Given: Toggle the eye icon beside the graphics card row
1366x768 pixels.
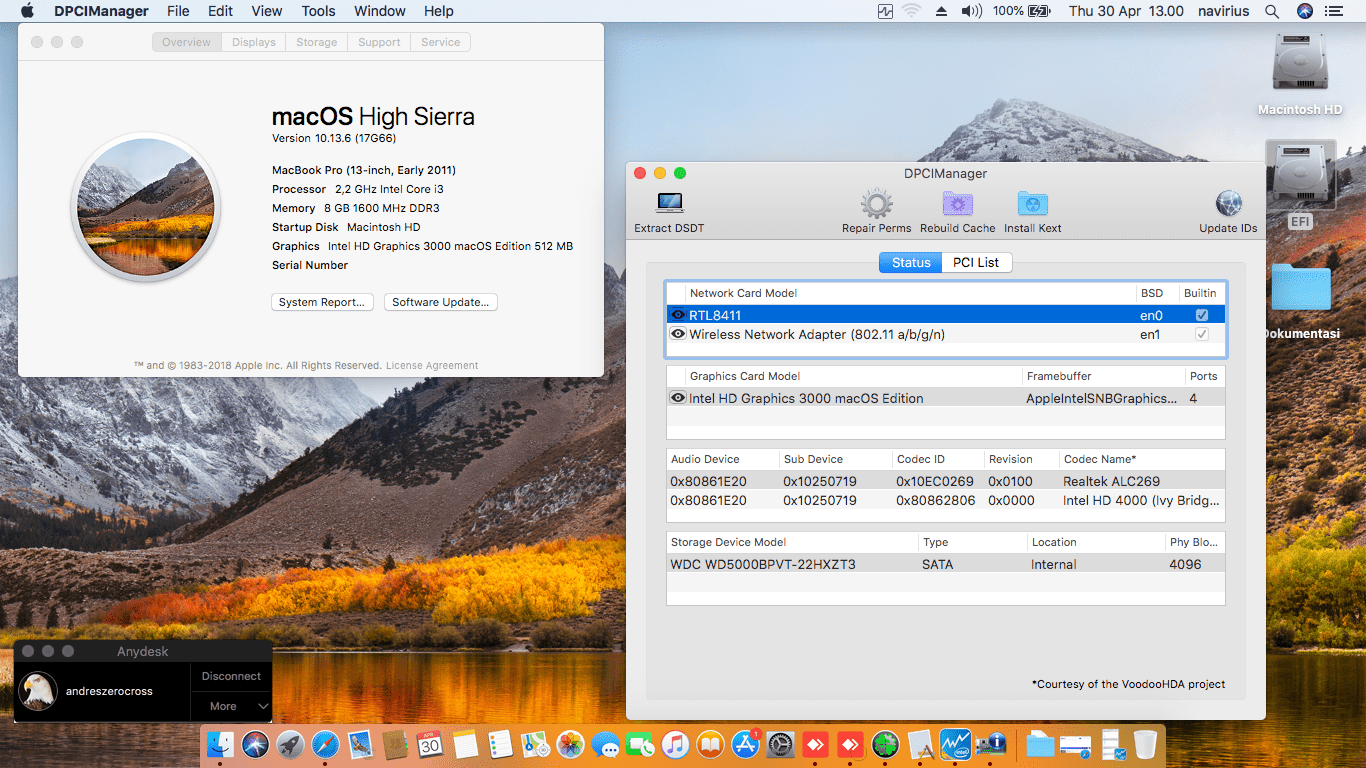Looking at the screenshot, I should point(678,398).
